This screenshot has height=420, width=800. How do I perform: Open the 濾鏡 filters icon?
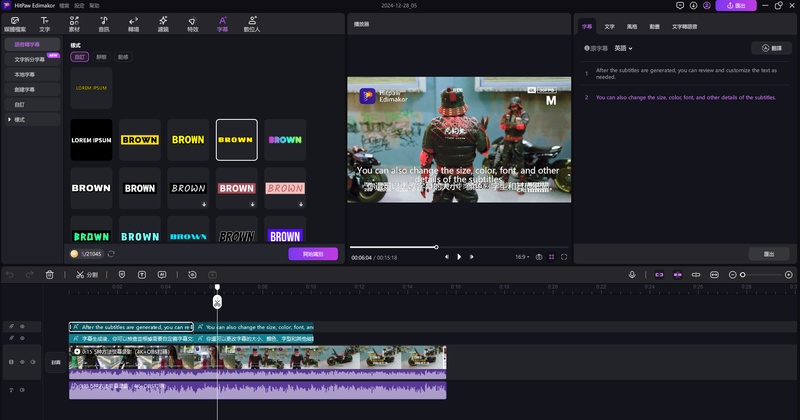[x=163, y=23]
